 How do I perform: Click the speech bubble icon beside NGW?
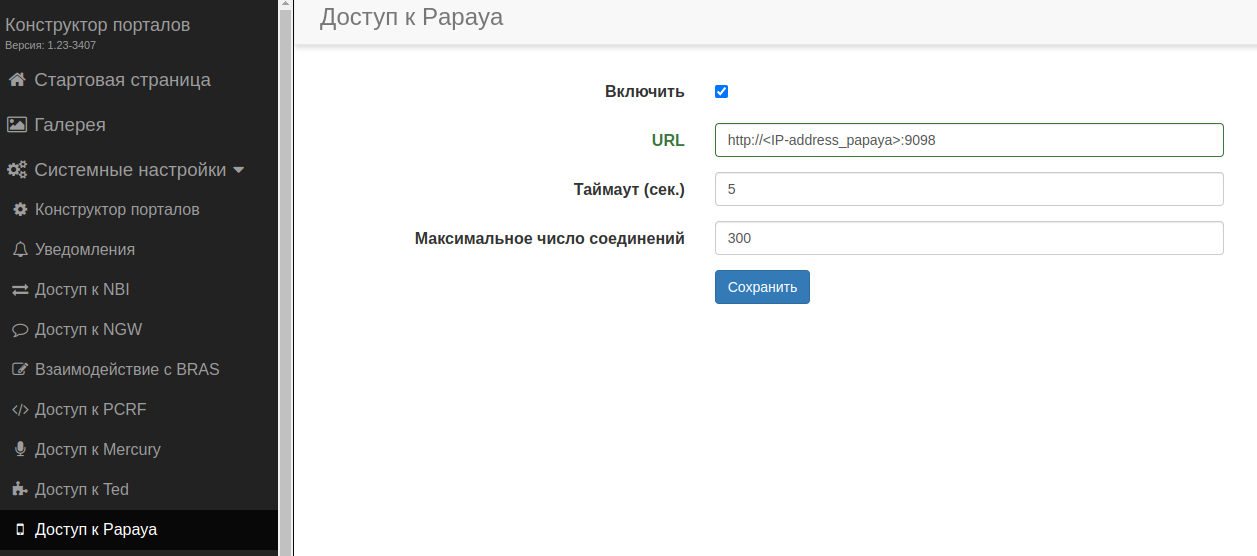[x=19, y=330]
